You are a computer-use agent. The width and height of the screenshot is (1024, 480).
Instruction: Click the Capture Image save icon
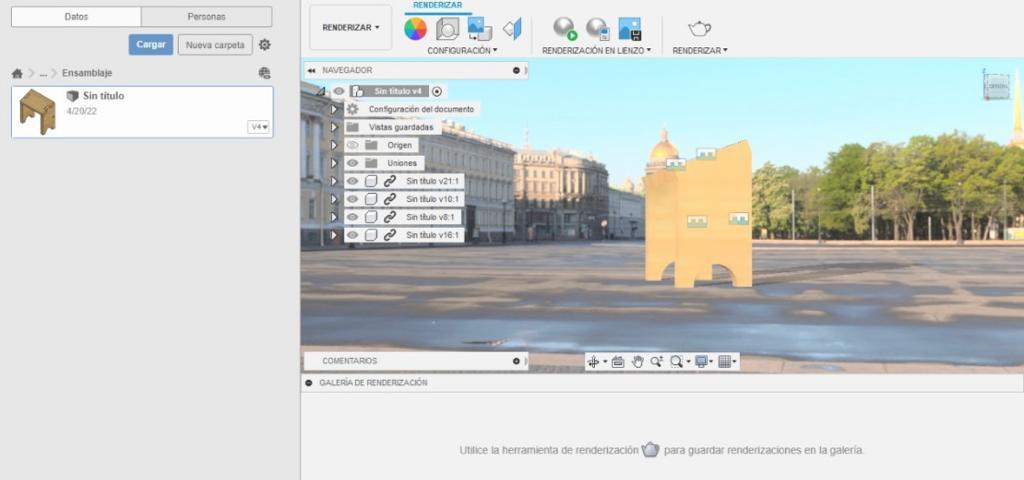point(630,29)
